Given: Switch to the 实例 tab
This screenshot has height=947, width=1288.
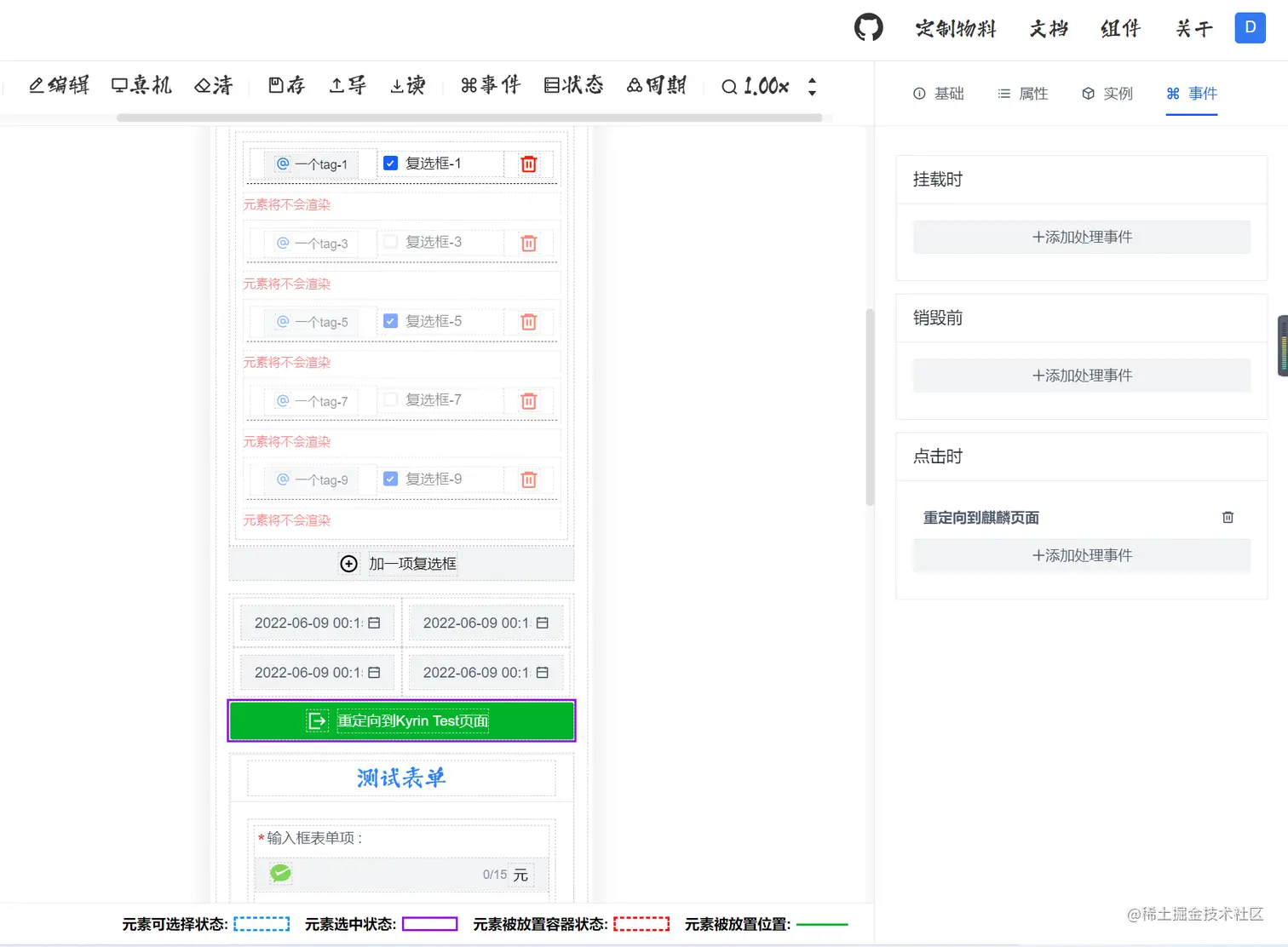Looking at the screenshot, I should point(1107,93).
